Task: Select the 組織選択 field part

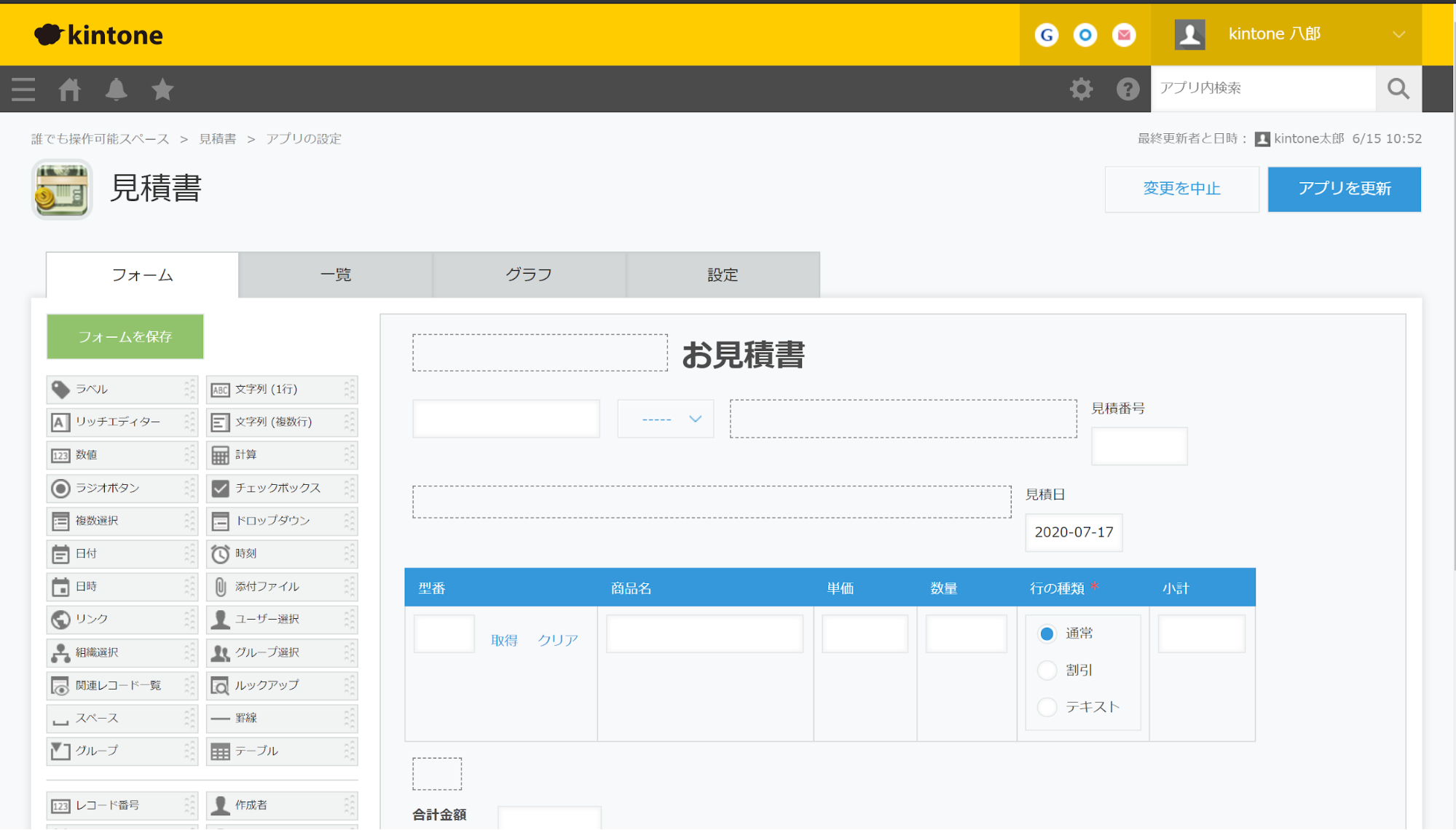Action: [x=122, y=652]
